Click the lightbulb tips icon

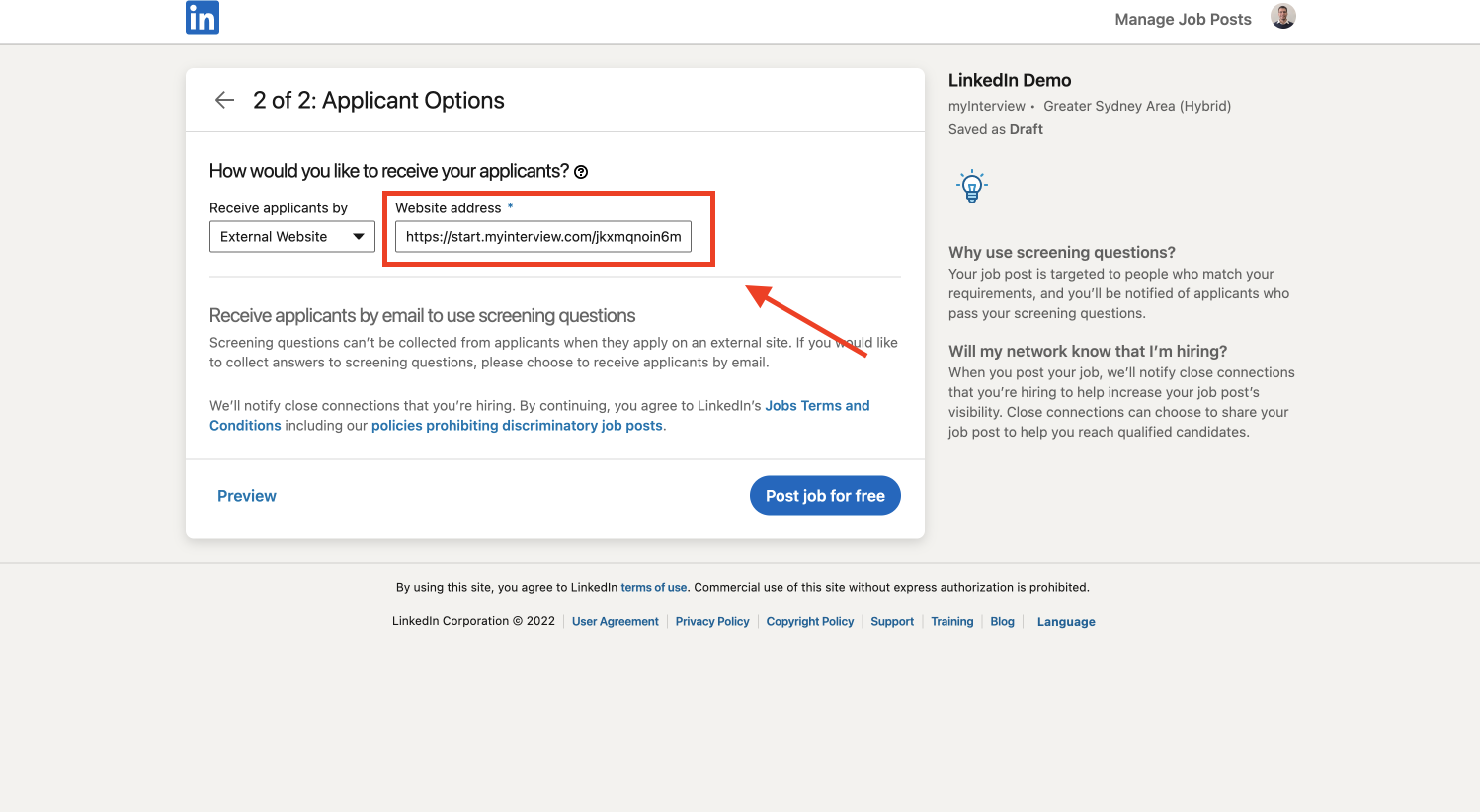click(971, 186)
